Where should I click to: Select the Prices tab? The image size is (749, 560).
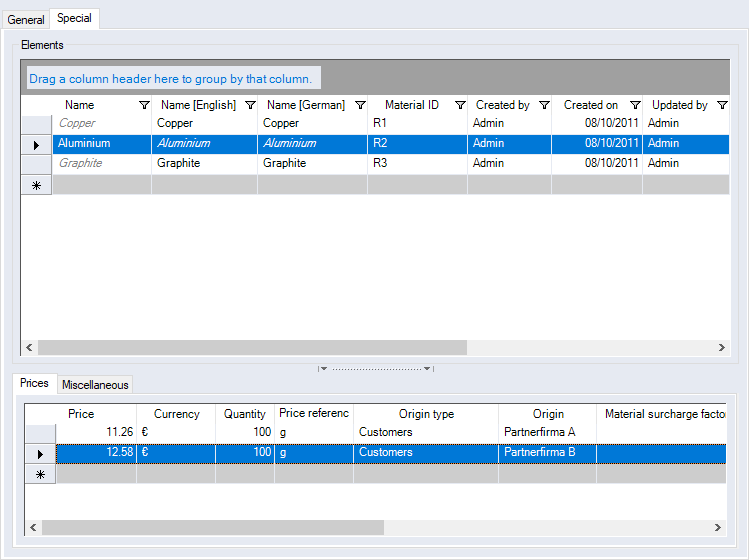[34, 384]
